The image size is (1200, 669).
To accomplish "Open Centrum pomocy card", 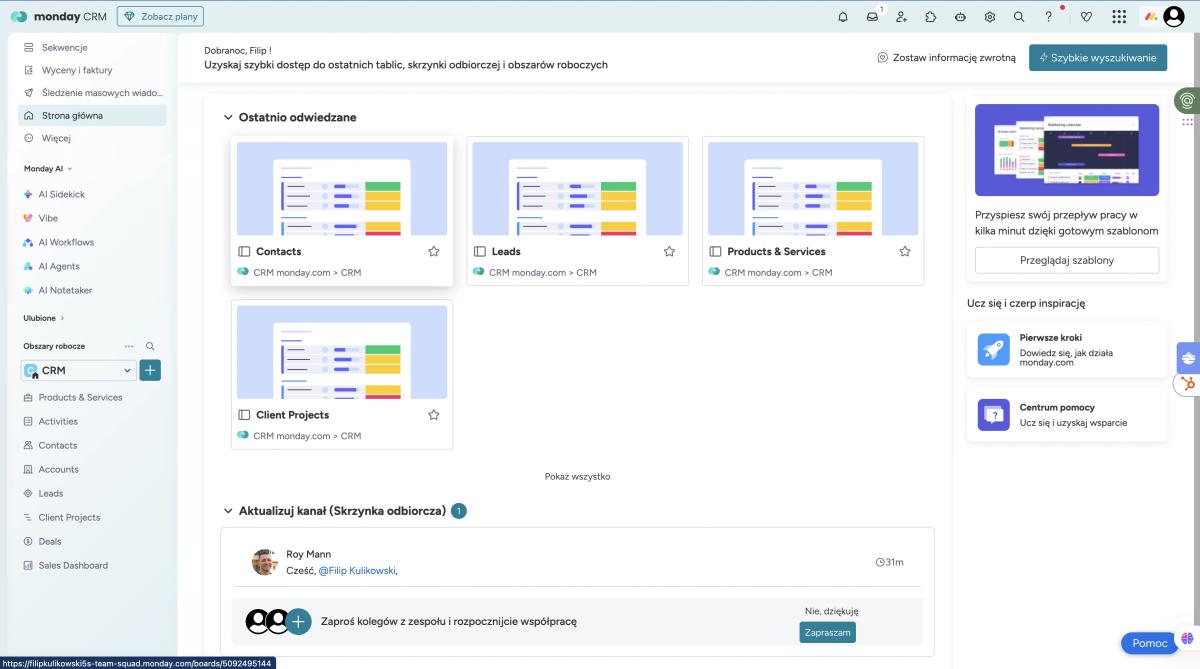I will pos(1067,415).
